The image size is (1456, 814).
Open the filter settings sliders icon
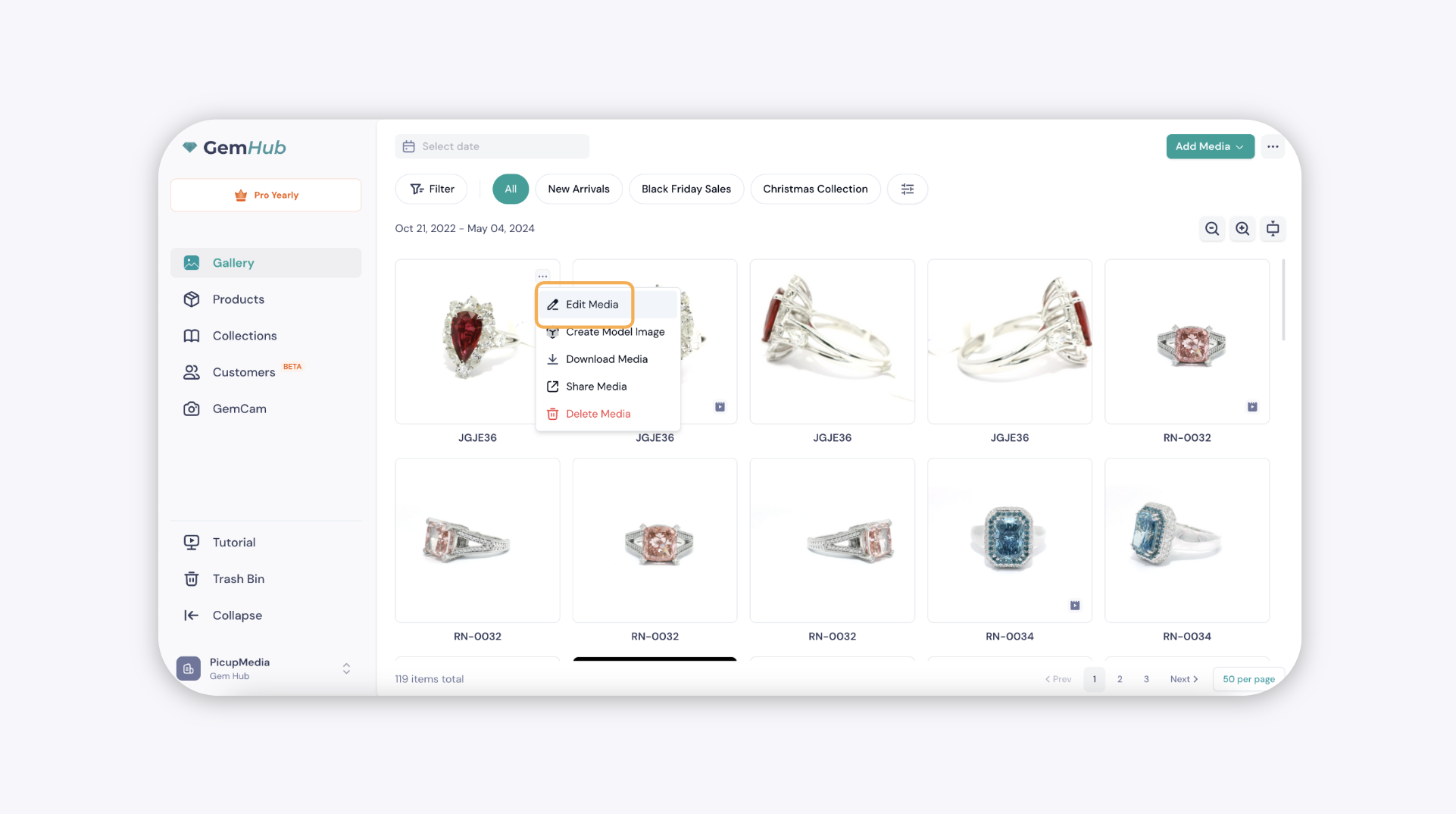tap(908, 189)
